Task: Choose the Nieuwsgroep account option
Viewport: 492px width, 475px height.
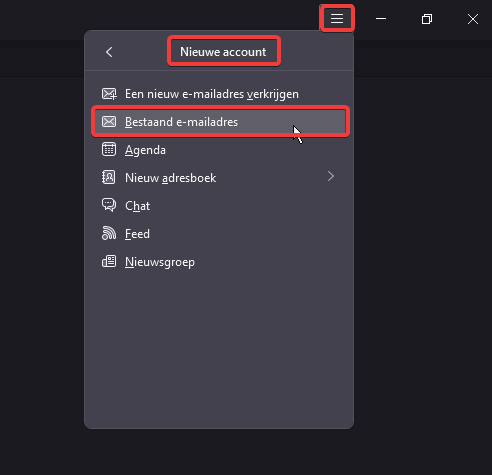Action: coord(220,262)
